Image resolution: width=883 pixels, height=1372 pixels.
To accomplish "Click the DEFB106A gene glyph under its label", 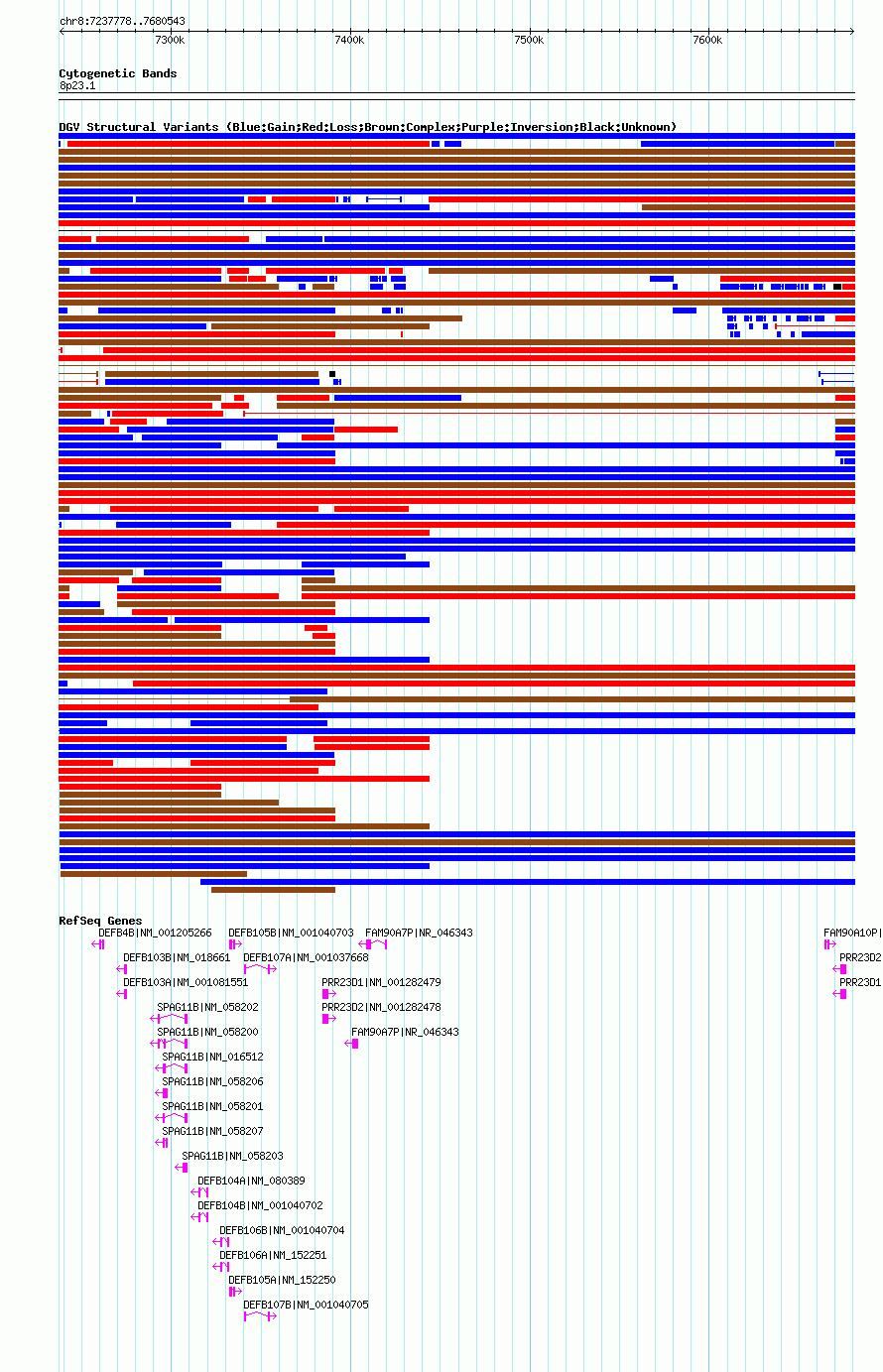I will click(x=221, y=1267).
